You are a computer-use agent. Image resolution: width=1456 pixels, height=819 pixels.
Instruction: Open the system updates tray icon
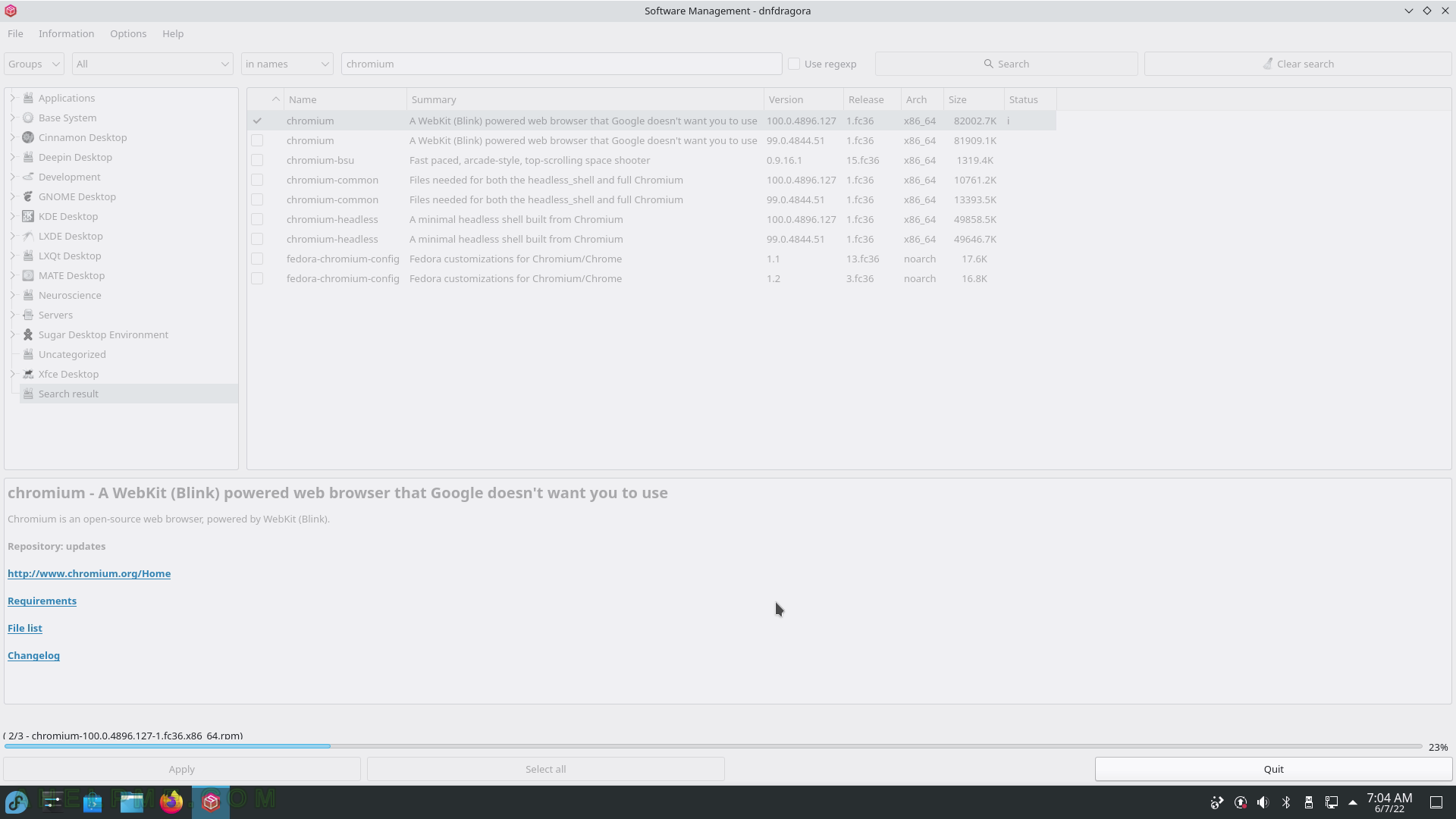click(1241, 802)
